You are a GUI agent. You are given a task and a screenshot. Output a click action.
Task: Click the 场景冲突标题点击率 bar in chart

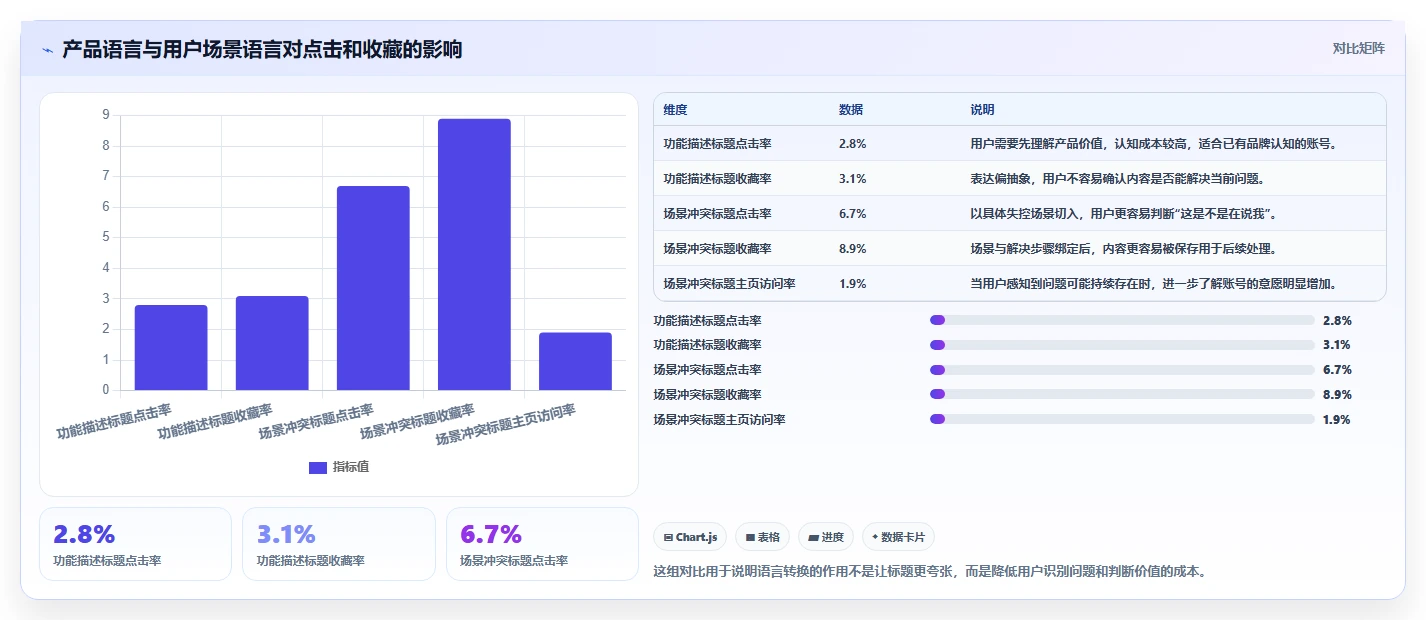point(373,288)
